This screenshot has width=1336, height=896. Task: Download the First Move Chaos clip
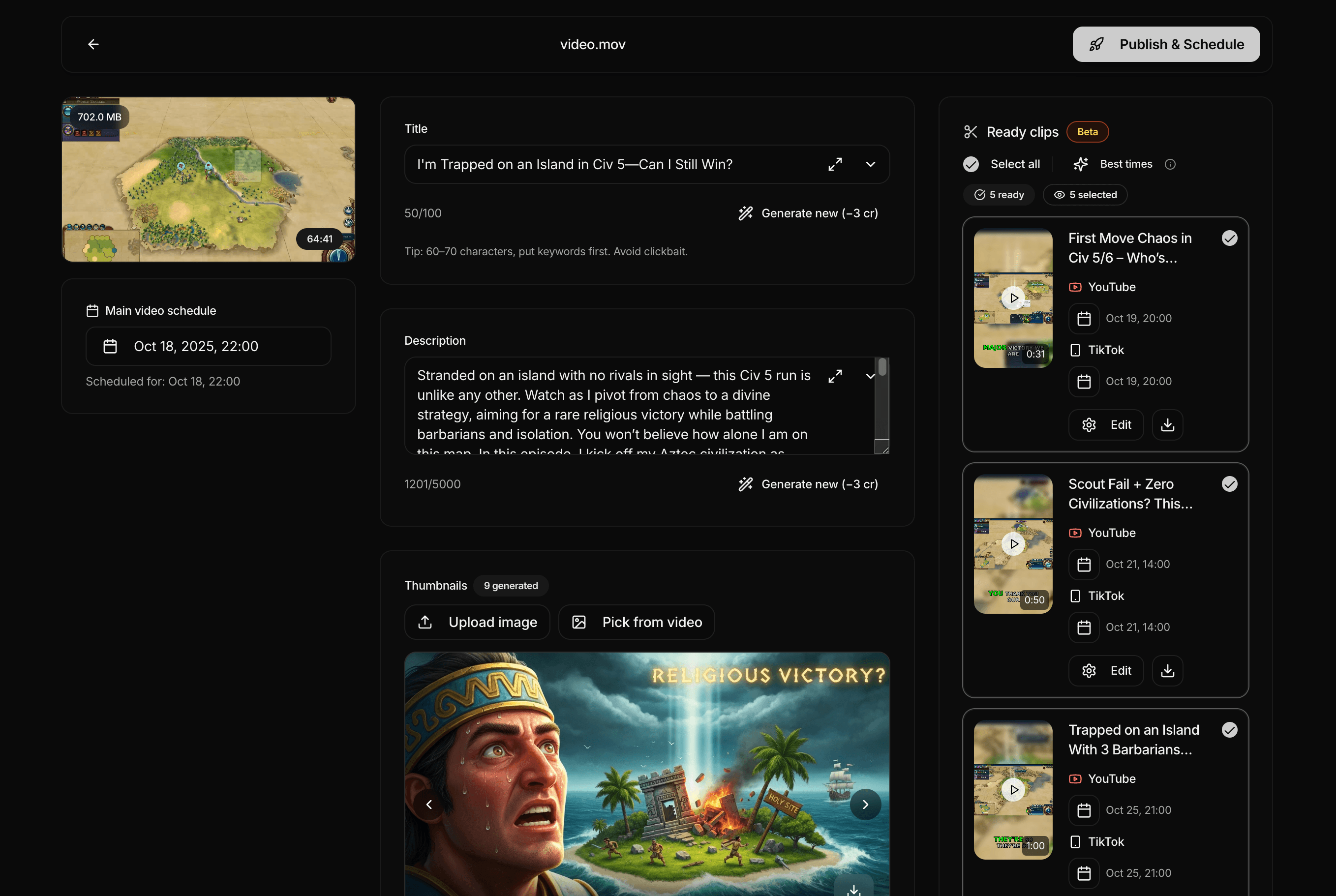click(x=1167, y=424)
